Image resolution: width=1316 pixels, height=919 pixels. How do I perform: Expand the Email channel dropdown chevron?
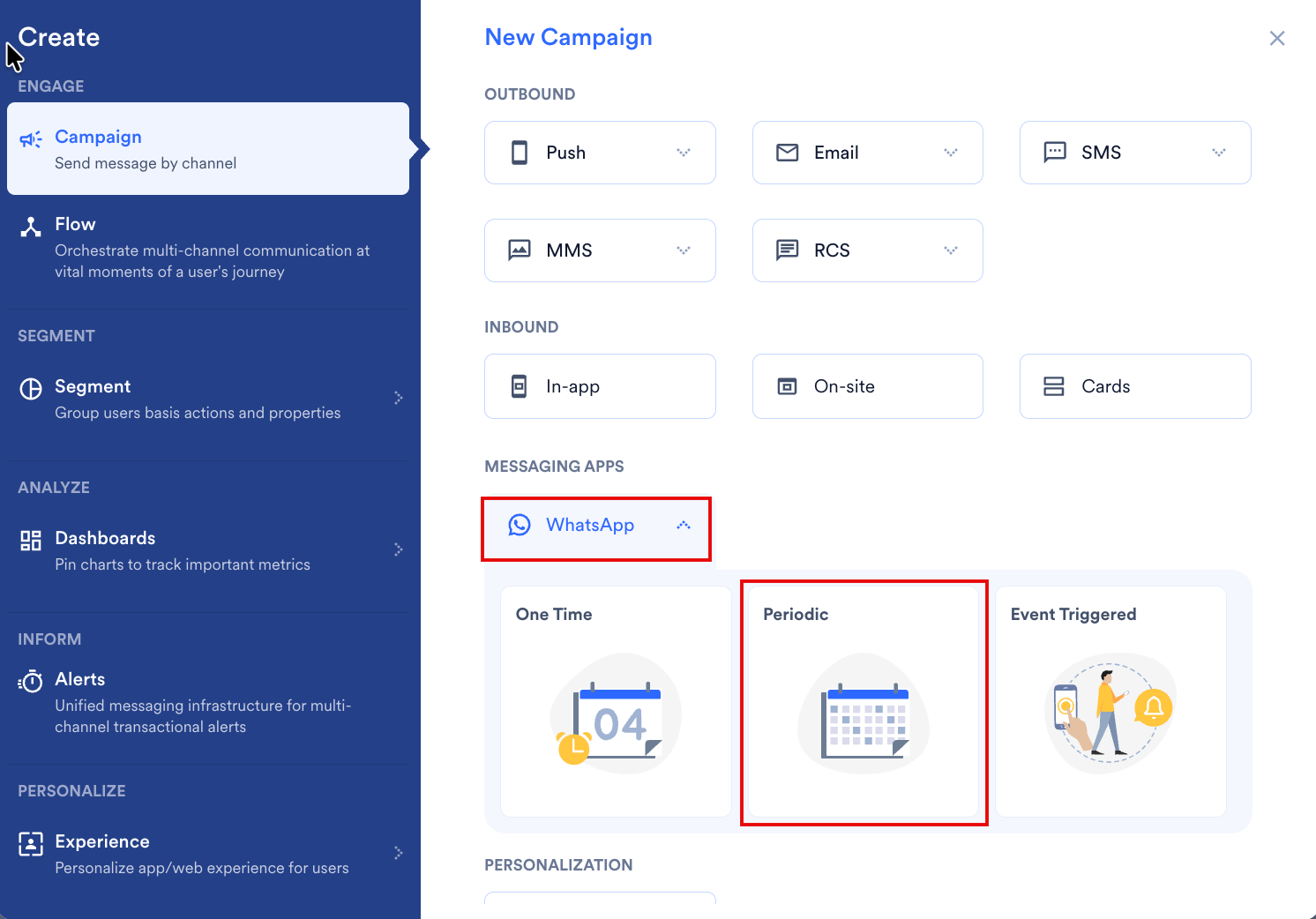click(x=951, y=153)
